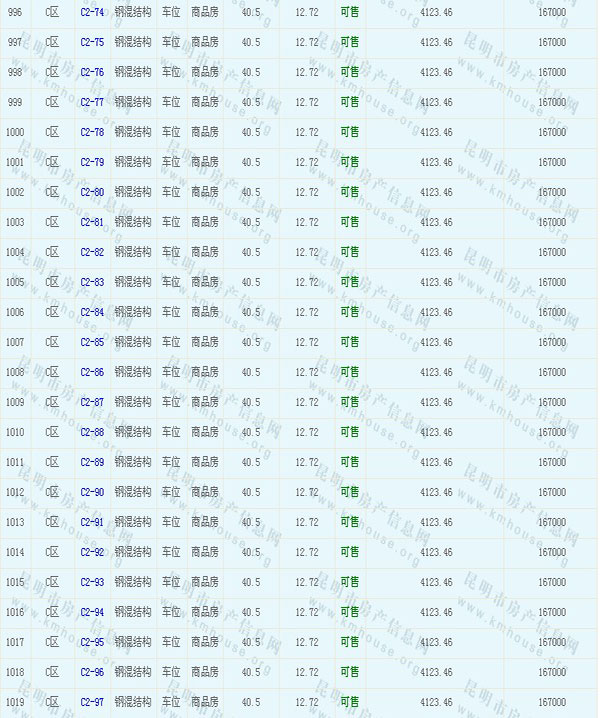This screenshot has width=600, height=718.
Task: Follow the C2-82 unit link
Action: click(x=92, y=253)
